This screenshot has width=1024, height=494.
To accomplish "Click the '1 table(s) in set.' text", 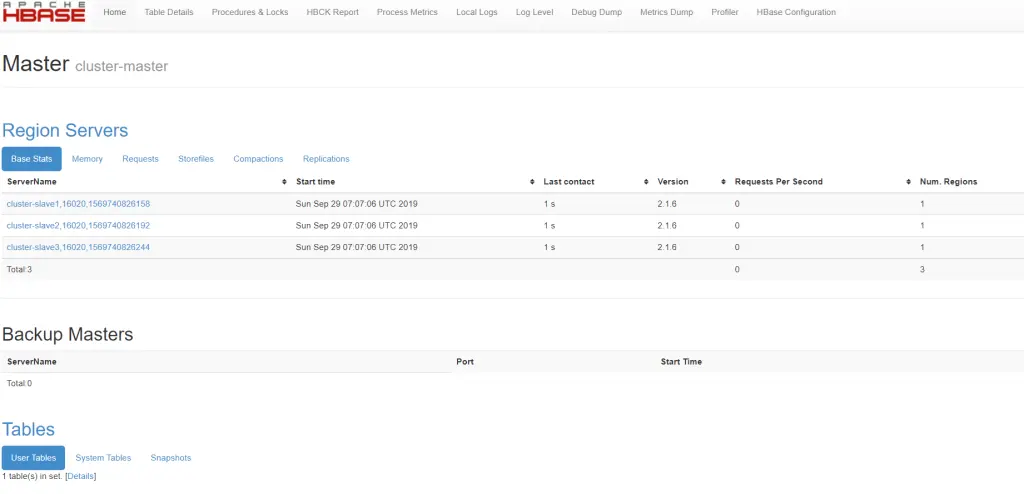I will 33,476.
